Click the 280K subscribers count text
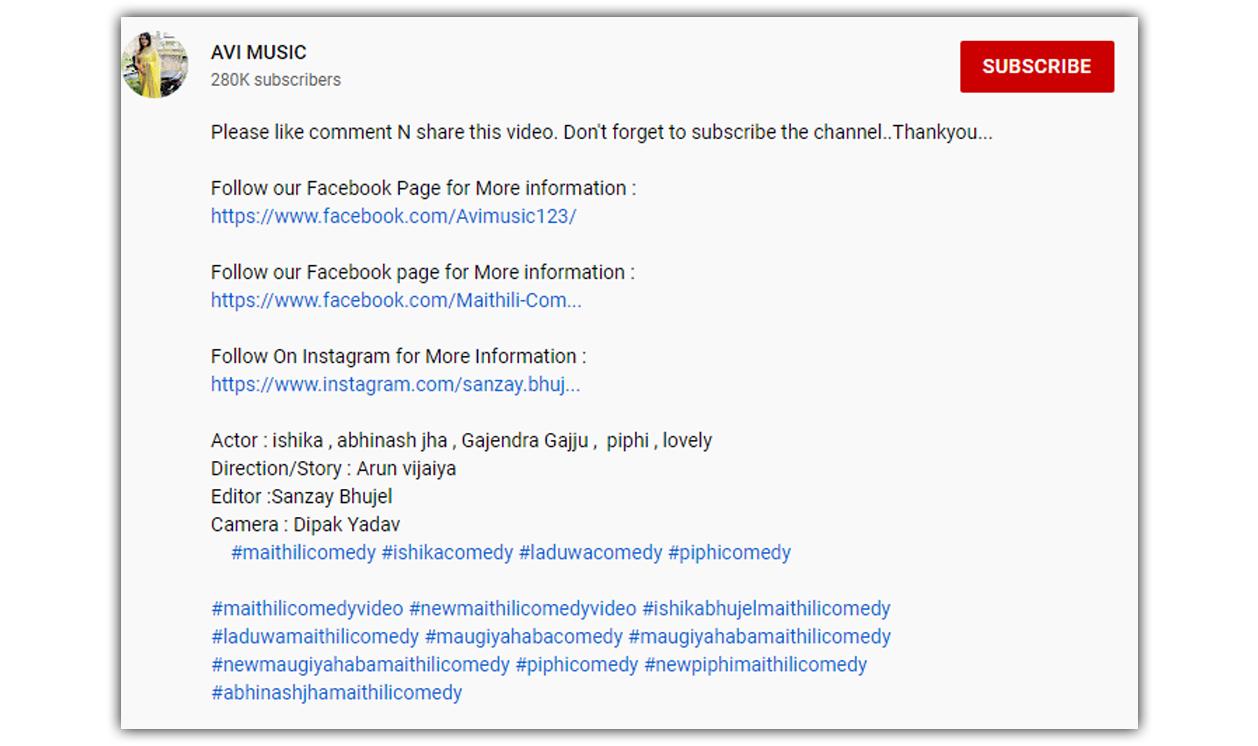The width and height of the screenshot is (1258, 746). click(275, 80)
